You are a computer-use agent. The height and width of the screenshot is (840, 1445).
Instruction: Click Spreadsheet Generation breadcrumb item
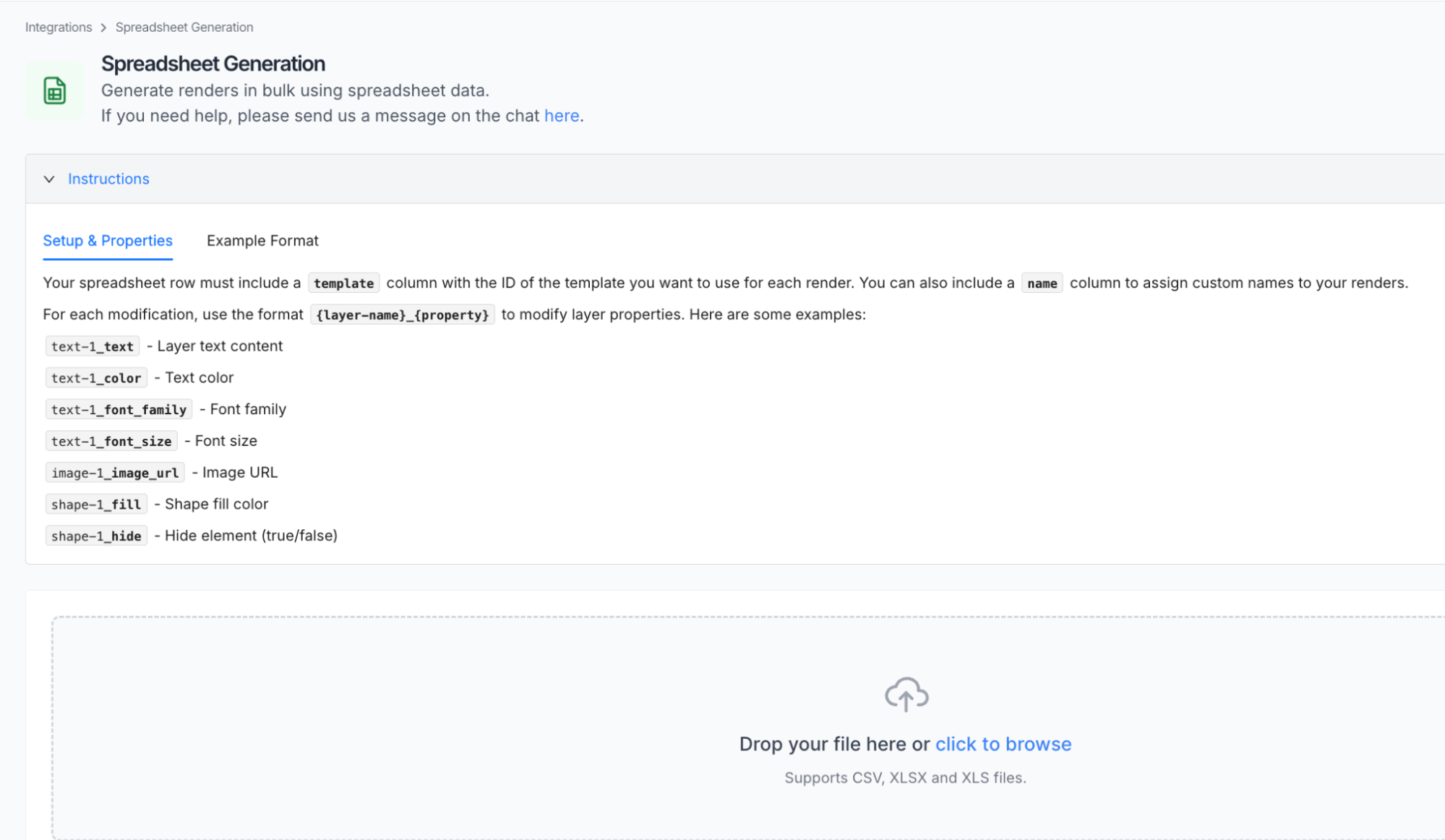pos(184,27)
